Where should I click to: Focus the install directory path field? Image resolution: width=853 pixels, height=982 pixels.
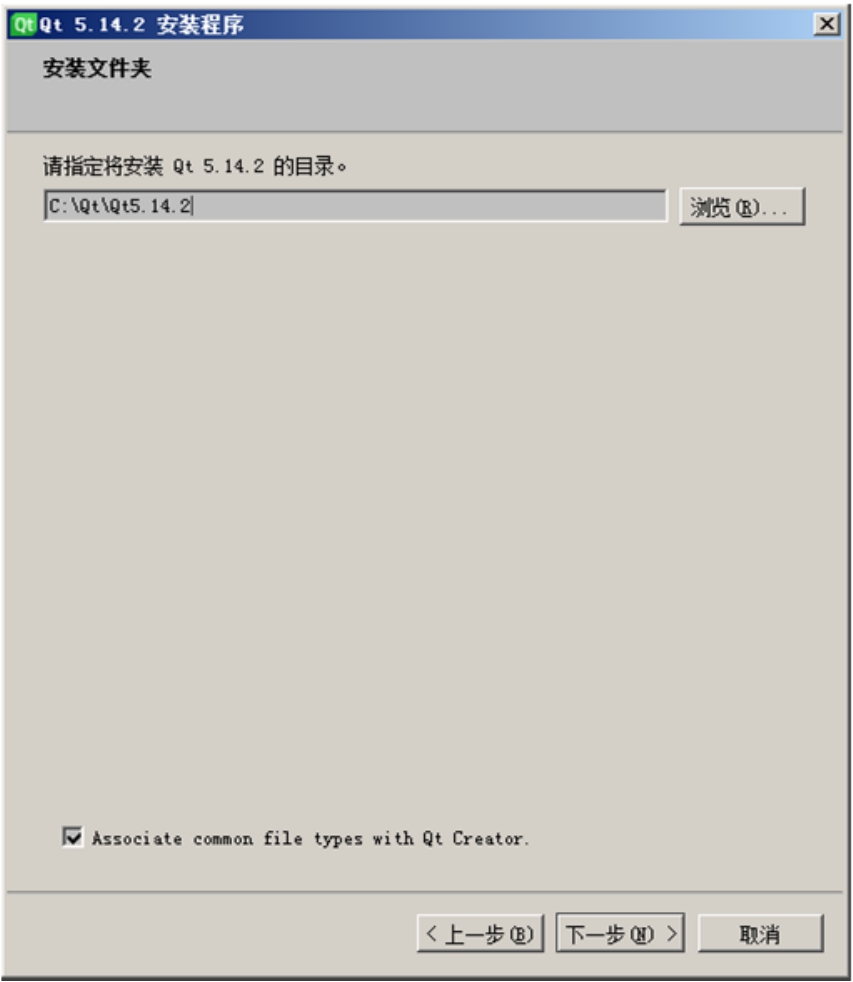click(x=356, y=205)
